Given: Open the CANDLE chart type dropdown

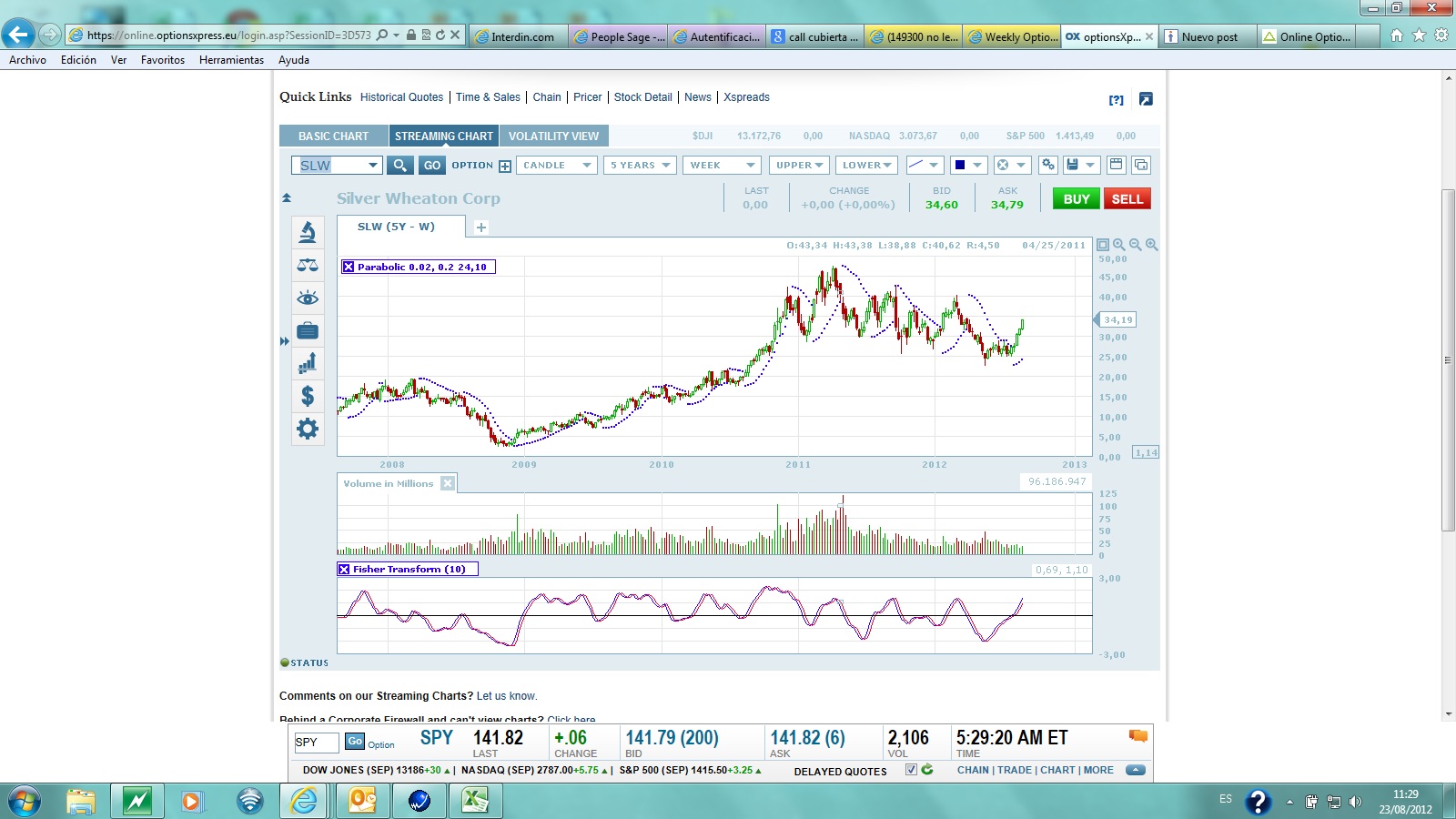Looking at the screenshot, I should point(556,165).
